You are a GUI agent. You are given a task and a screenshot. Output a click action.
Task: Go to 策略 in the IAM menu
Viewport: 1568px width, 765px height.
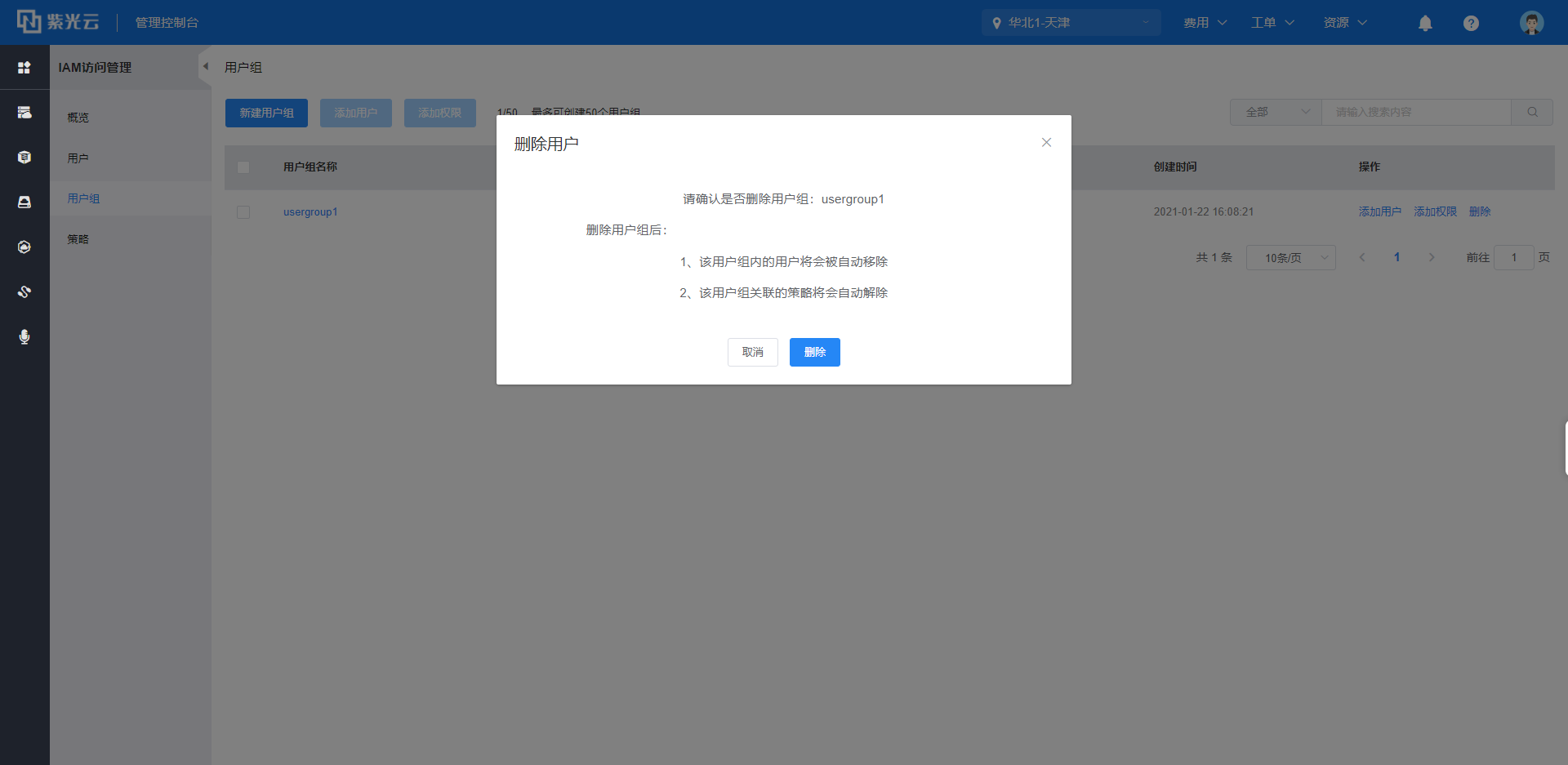point(78,239)
